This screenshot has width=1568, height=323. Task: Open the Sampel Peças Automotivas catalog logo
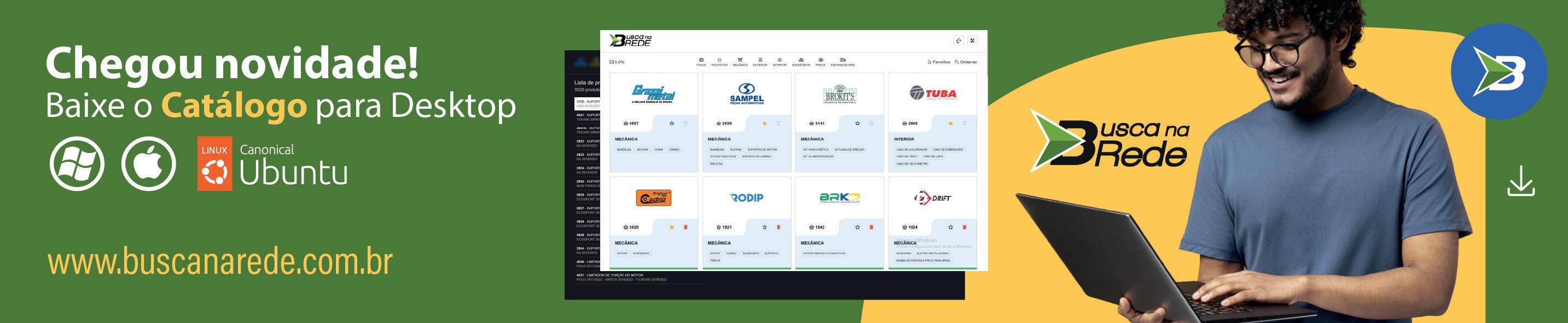(746, 95)
